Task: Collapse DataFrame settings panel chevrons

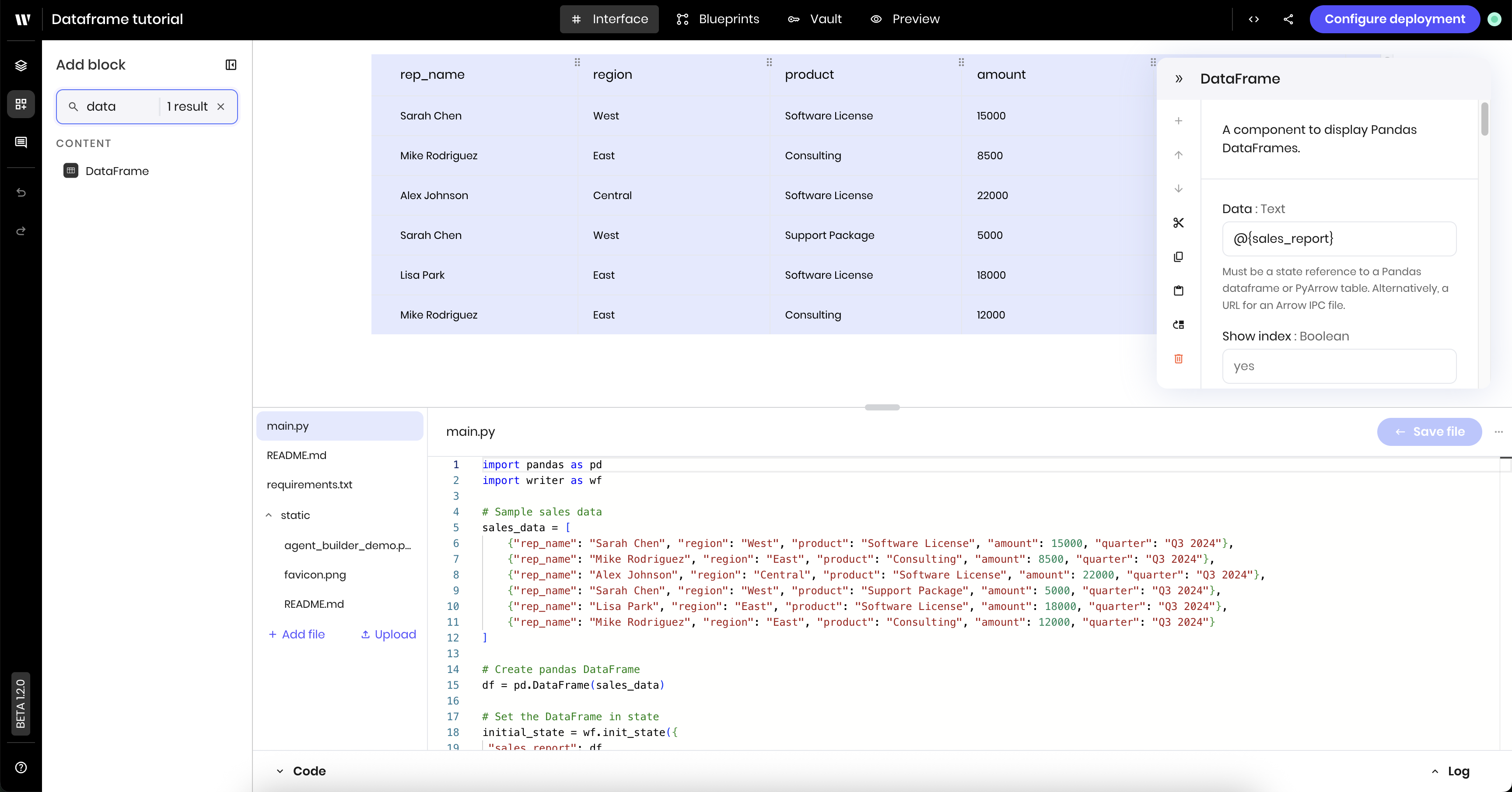Action: (1179, 79)
